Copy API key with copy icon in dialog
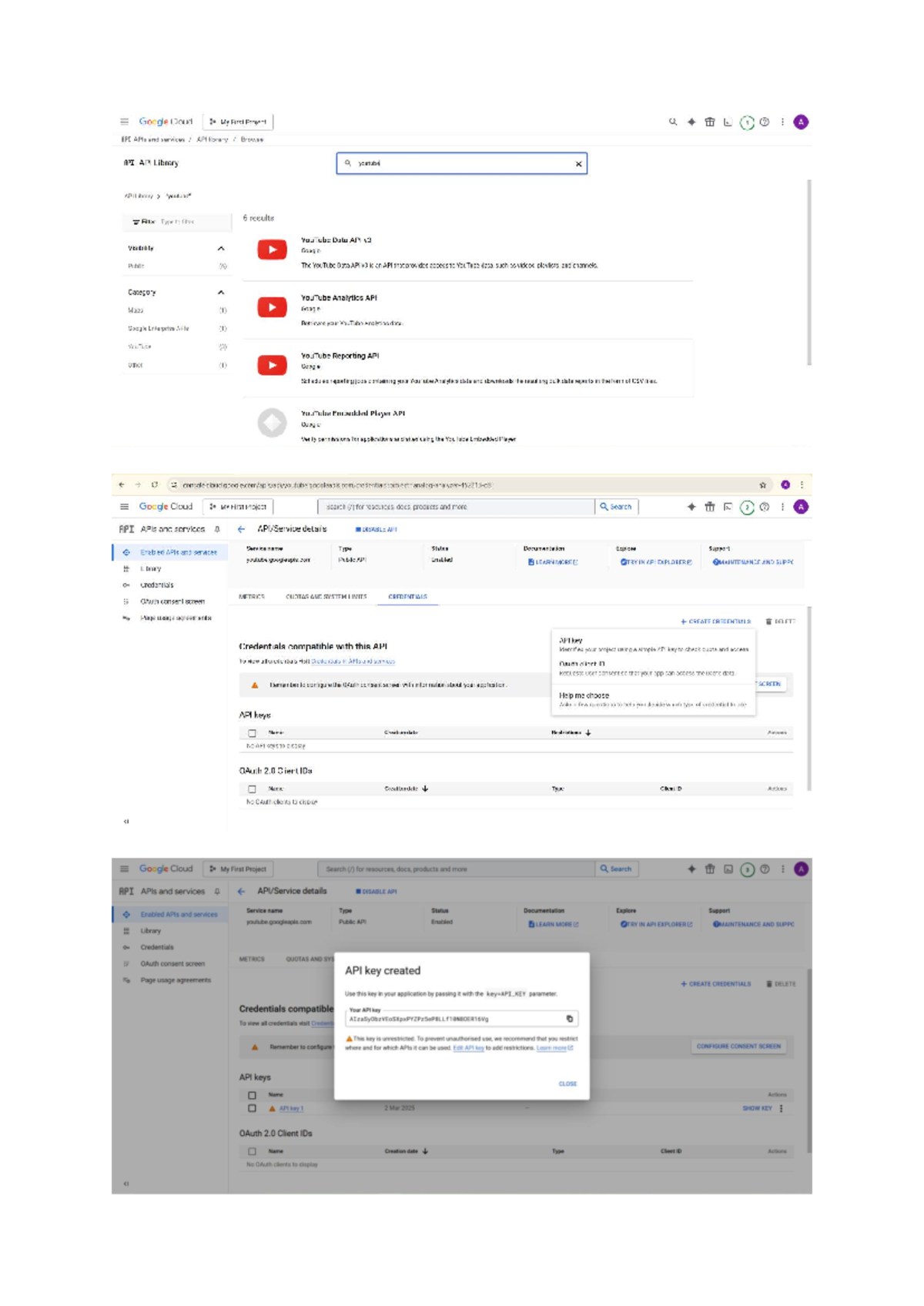This screenshot has width=924, height=1306. 570,1019
